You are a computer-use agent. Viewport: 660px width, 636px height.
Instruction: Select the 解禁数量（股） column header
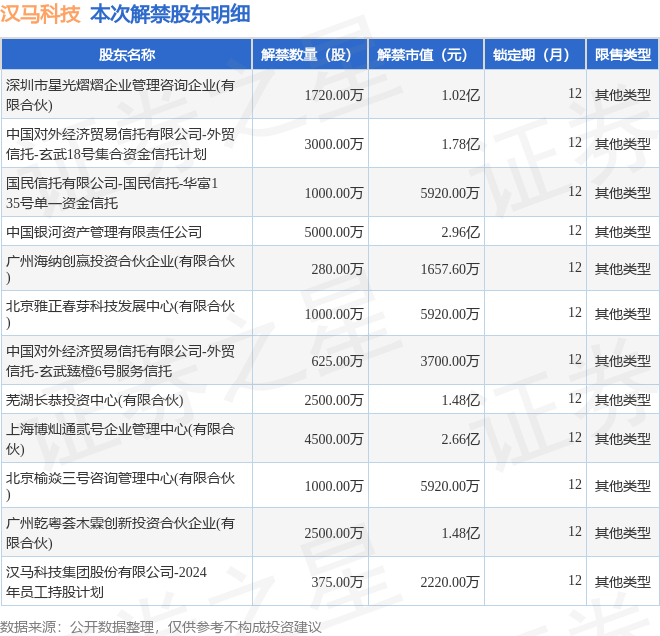click(x=310, y=55)
